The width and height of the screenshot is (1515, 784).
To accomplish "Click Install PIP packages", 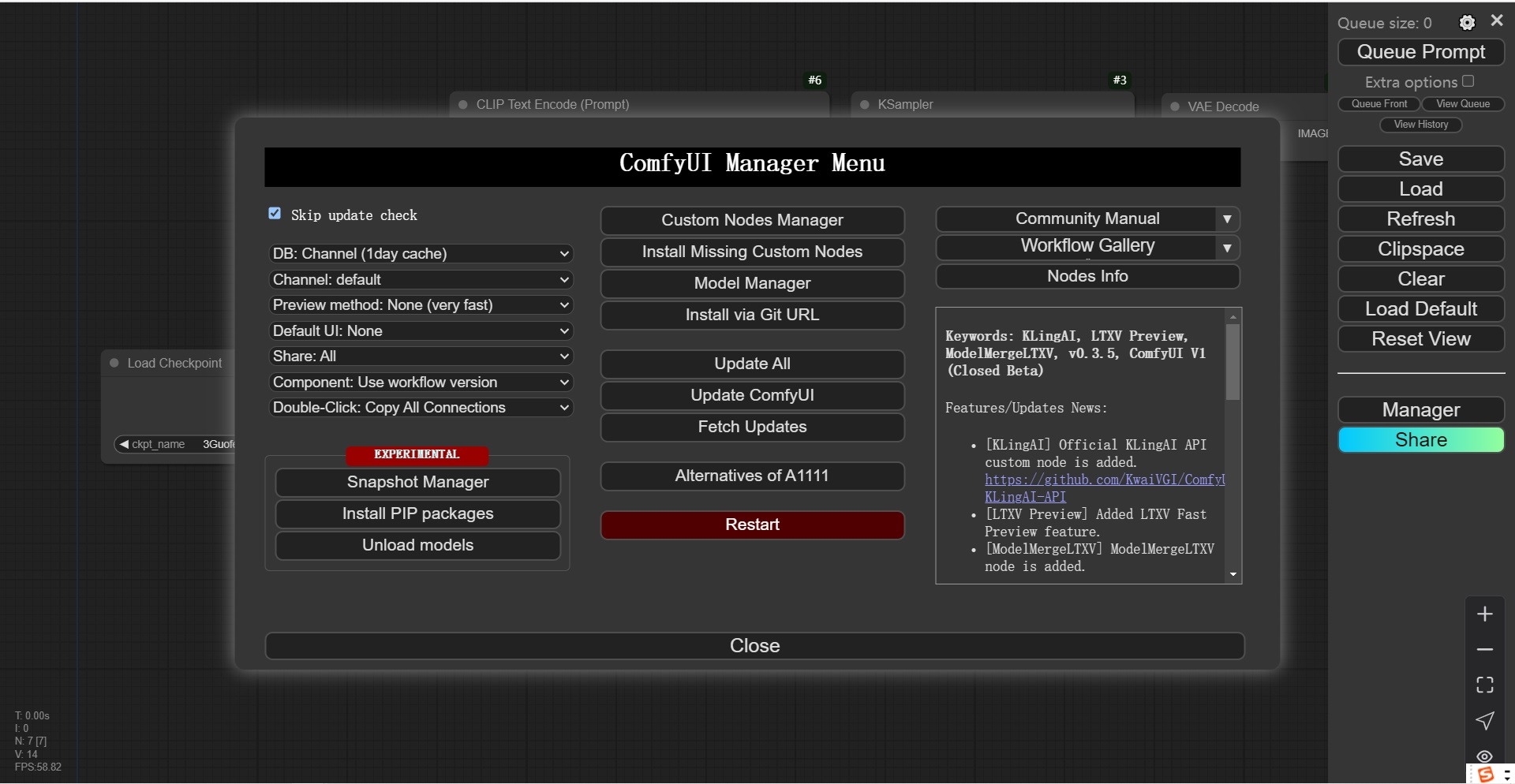I will coord(417,514).
